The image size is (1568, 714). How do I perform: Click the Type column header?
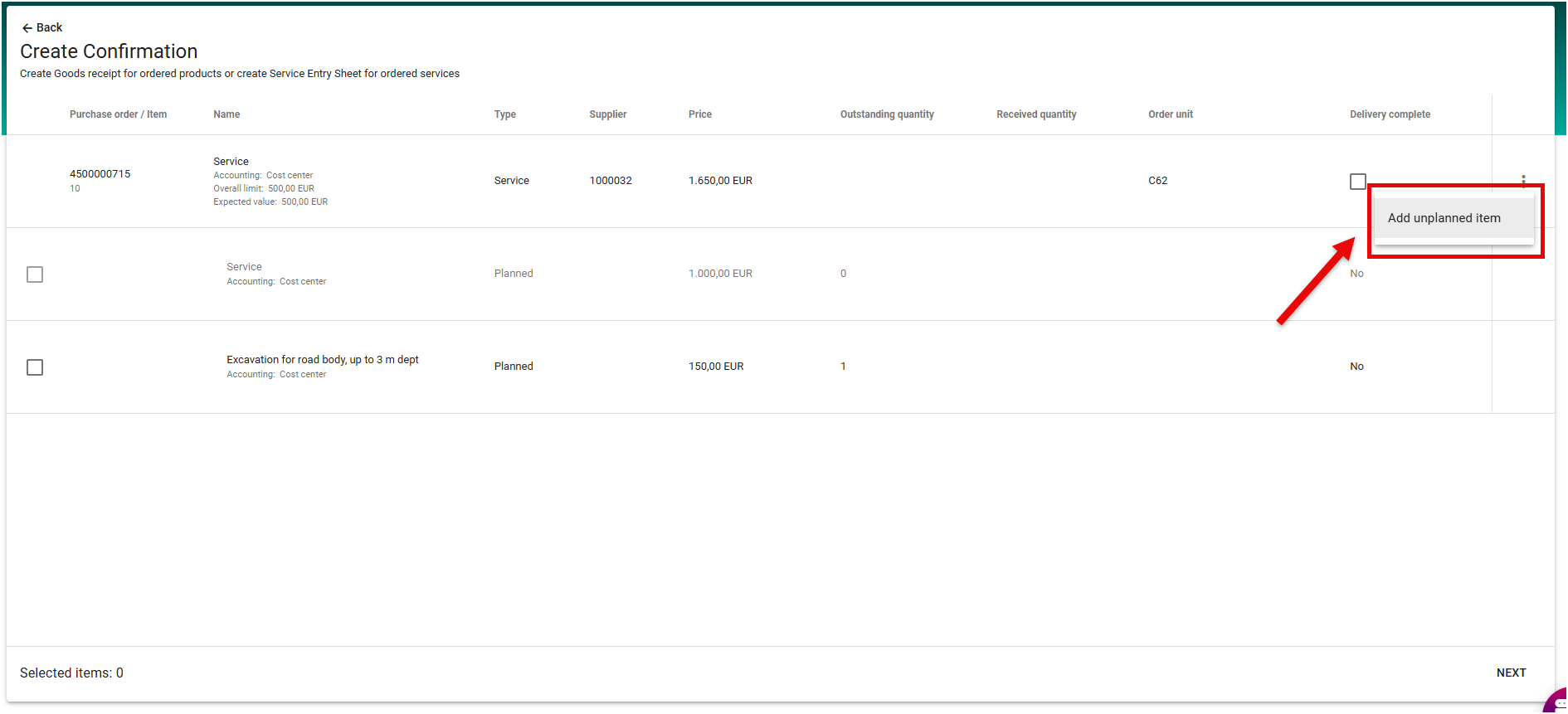(504, 114)
